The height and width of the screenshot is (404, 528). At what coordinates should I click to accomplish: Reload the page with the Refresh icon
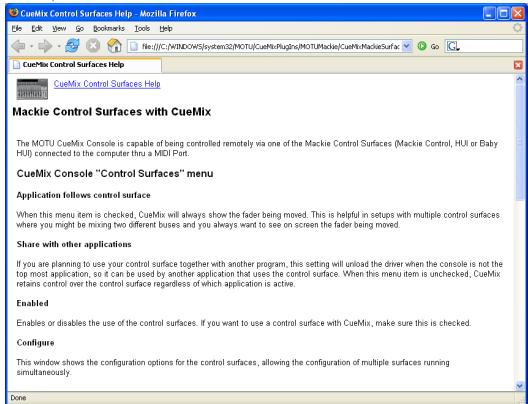[x=72, y=46]
